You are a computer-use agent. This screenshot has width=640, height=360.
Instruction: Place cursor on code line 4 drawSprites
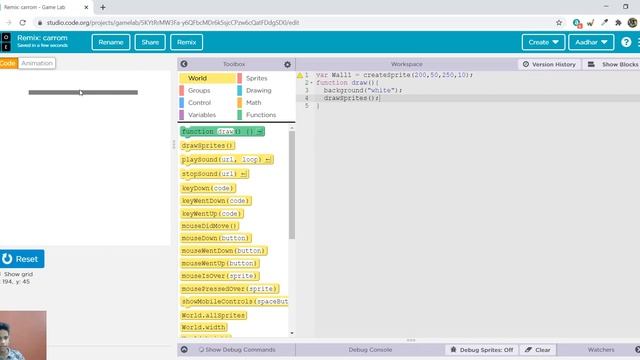tap(352, 98)
